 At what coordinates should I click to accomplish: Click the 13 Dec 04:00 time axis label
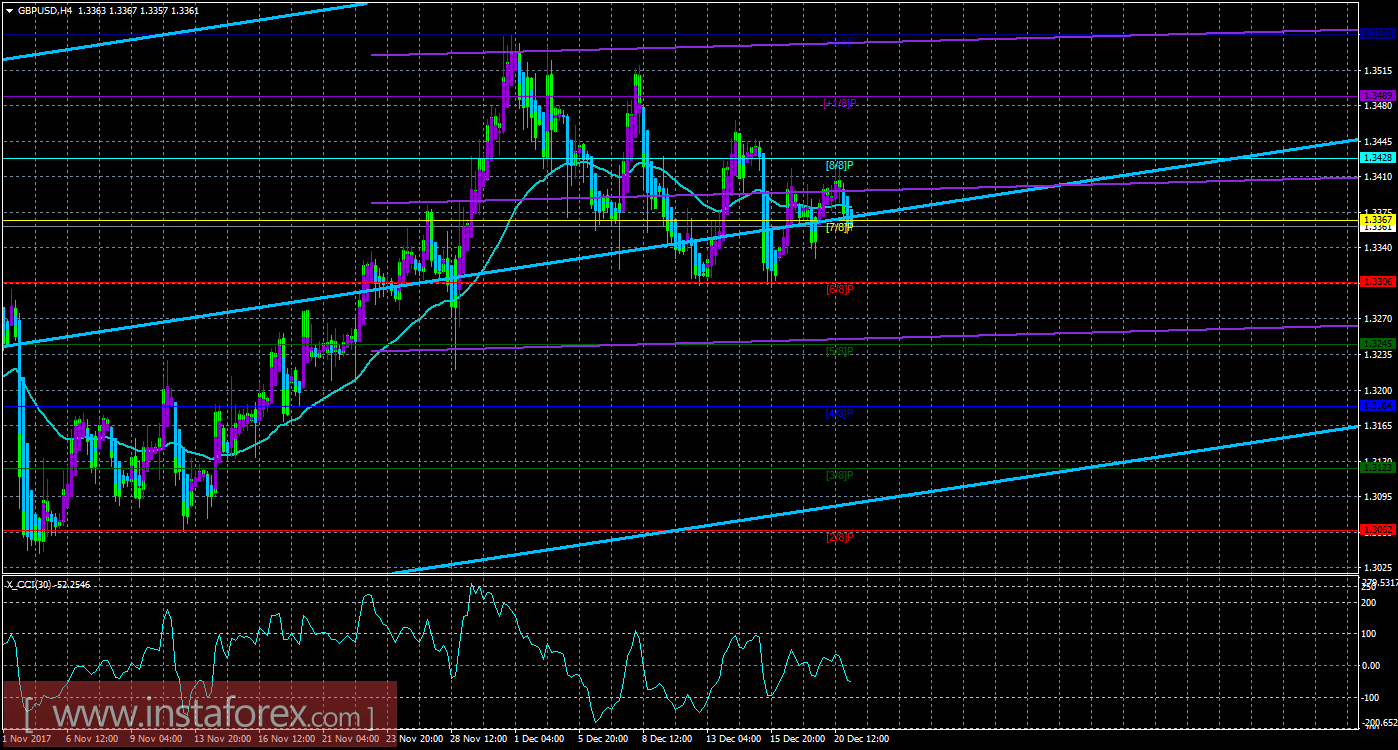pos(733,739)
